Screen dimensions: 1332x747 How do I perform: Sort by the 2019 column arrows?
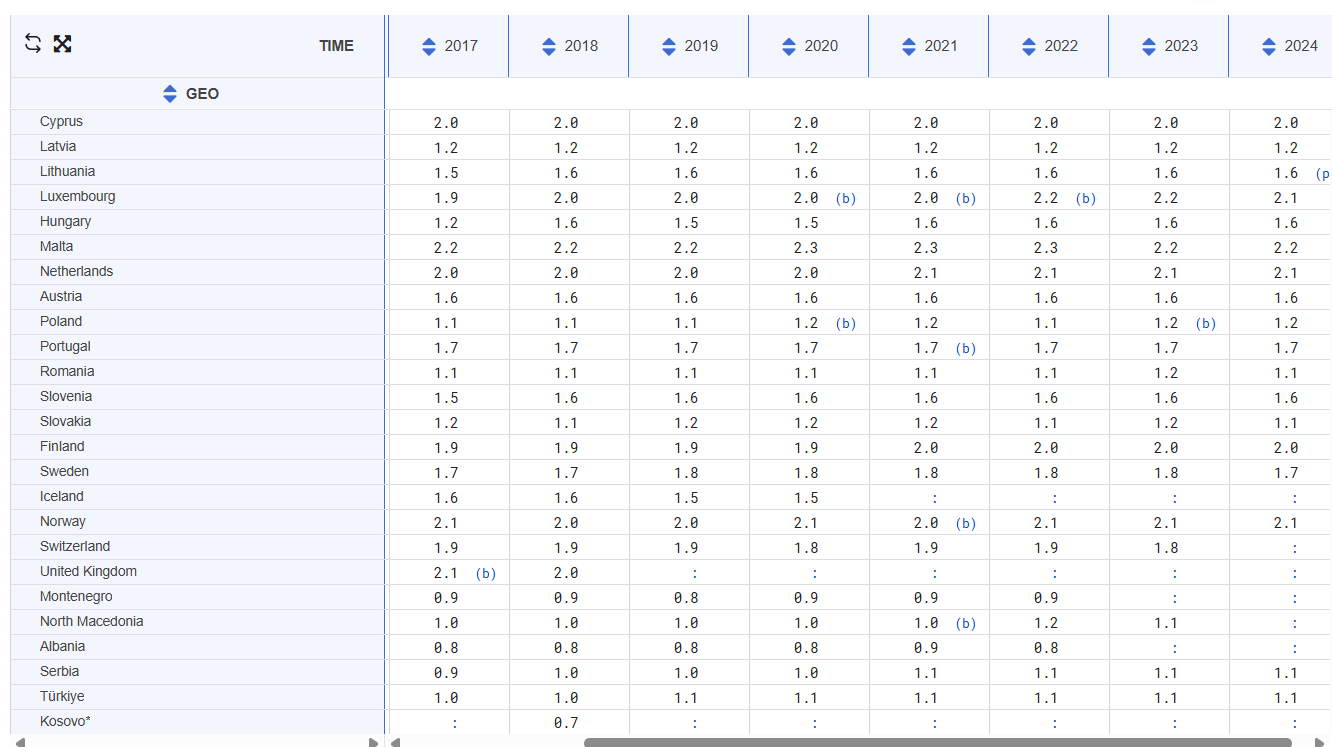coord(669,46)
